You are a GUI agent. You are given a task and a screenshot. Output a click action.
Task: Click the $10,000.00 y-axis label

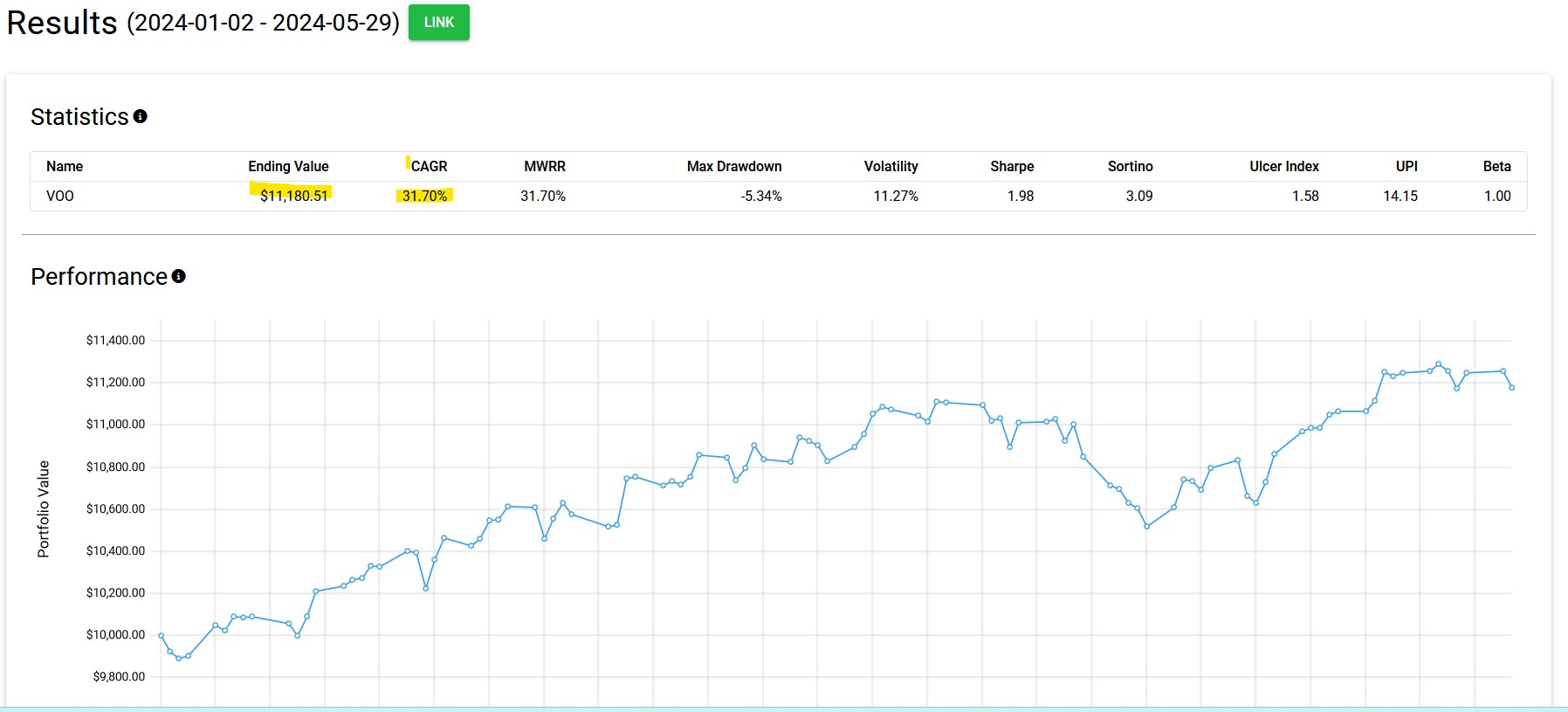(115, 634)
